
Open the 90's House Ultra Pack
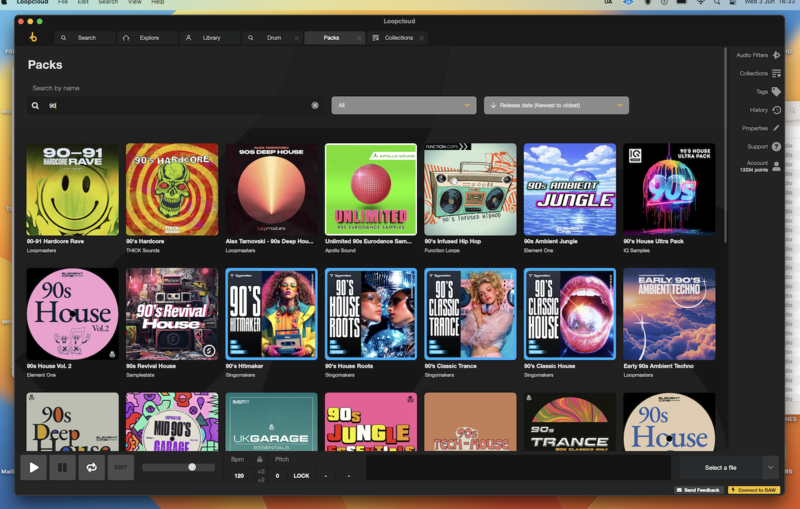(669, 189)
